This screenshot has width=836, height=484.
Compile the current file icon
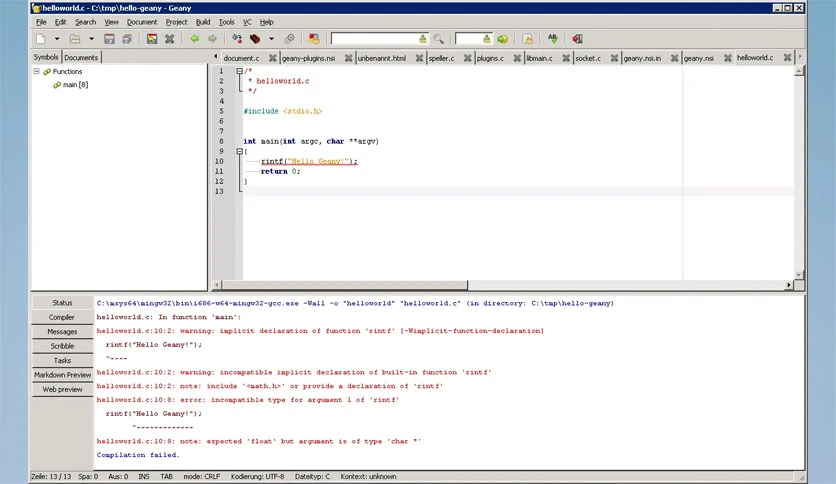[237, 39]
